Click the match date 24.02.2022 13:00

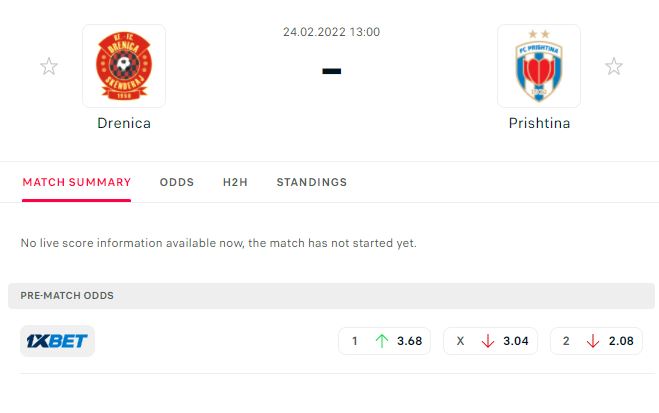(x=331, y=32)
